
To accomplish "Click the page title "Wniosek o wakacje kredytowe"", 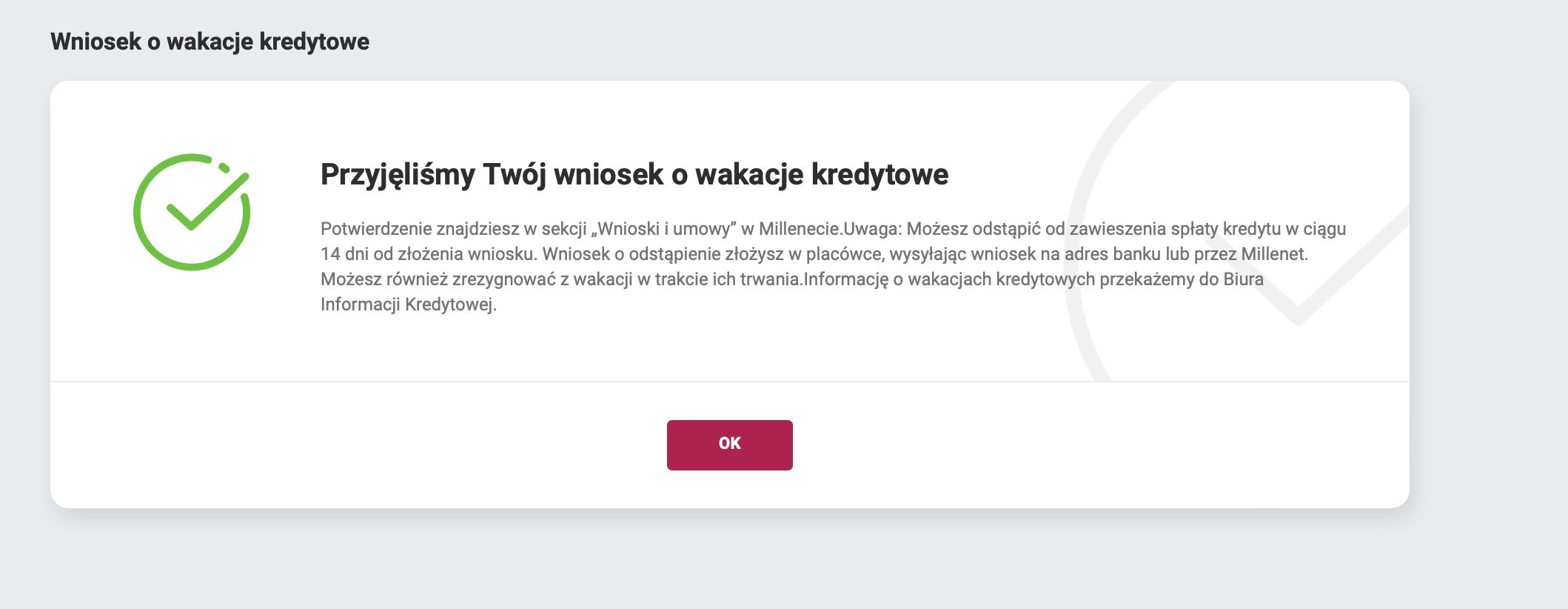I will pyautogui.click(x=212, y=41).
